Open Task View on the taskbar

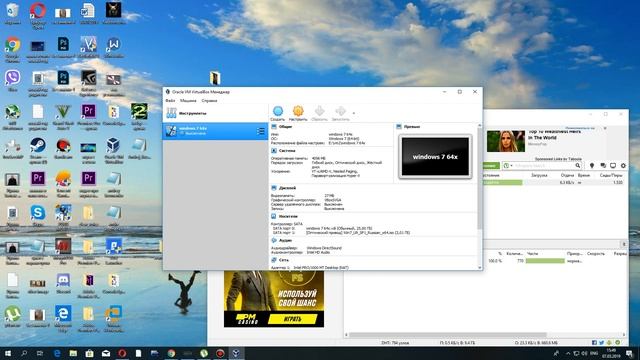[40, 353]
